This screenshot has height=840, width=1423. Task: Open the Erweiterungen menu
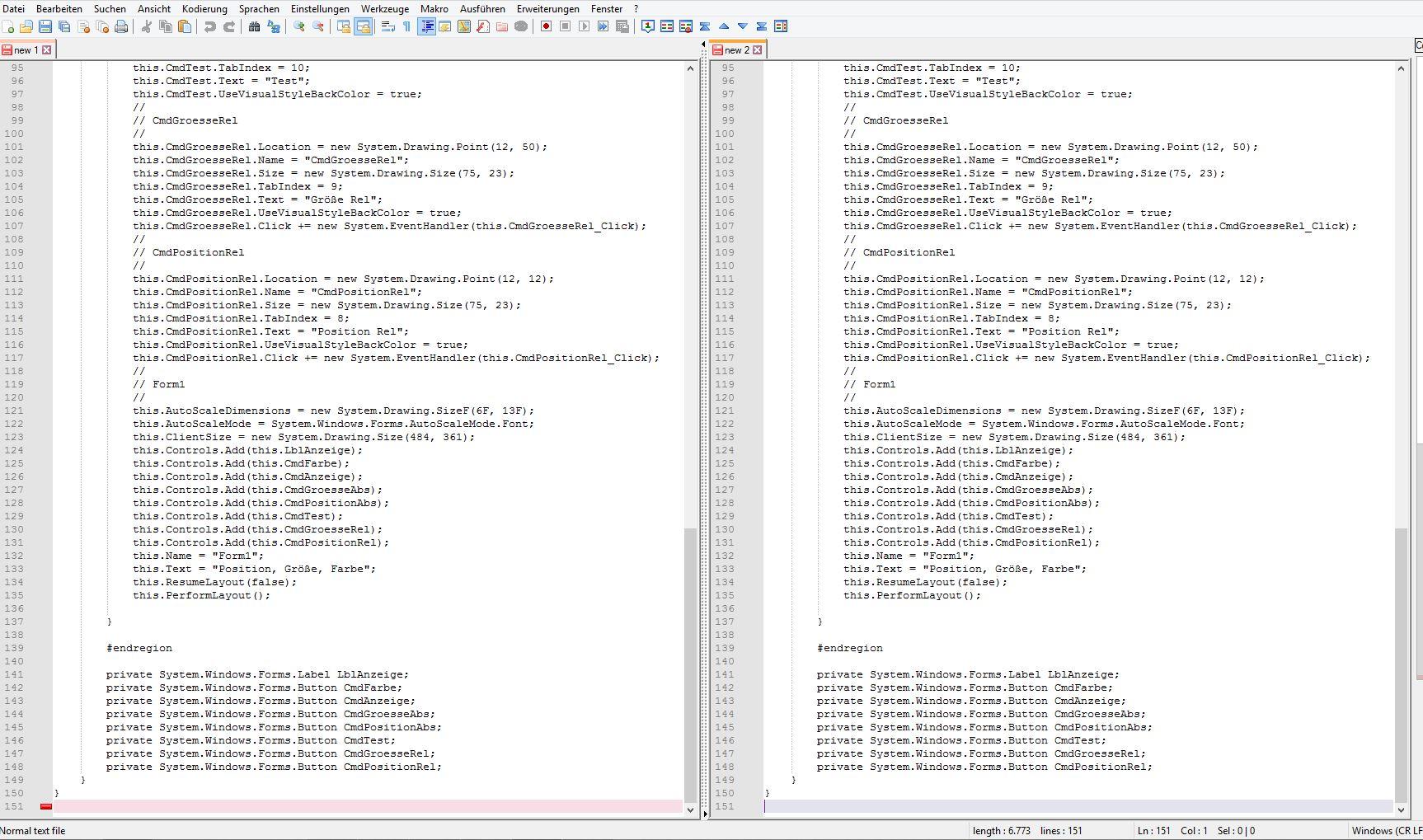point(548,8)
